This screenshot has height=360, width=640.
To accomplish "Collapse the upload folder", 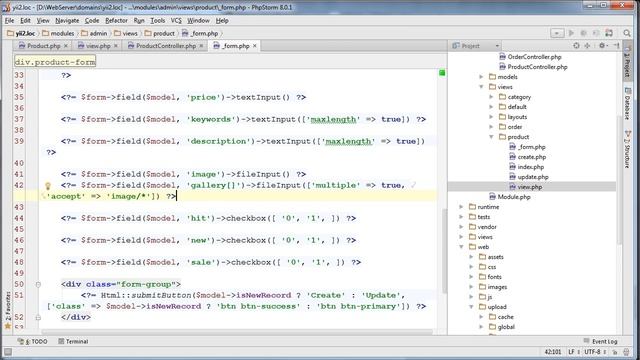I will click(x=471, y=307).
